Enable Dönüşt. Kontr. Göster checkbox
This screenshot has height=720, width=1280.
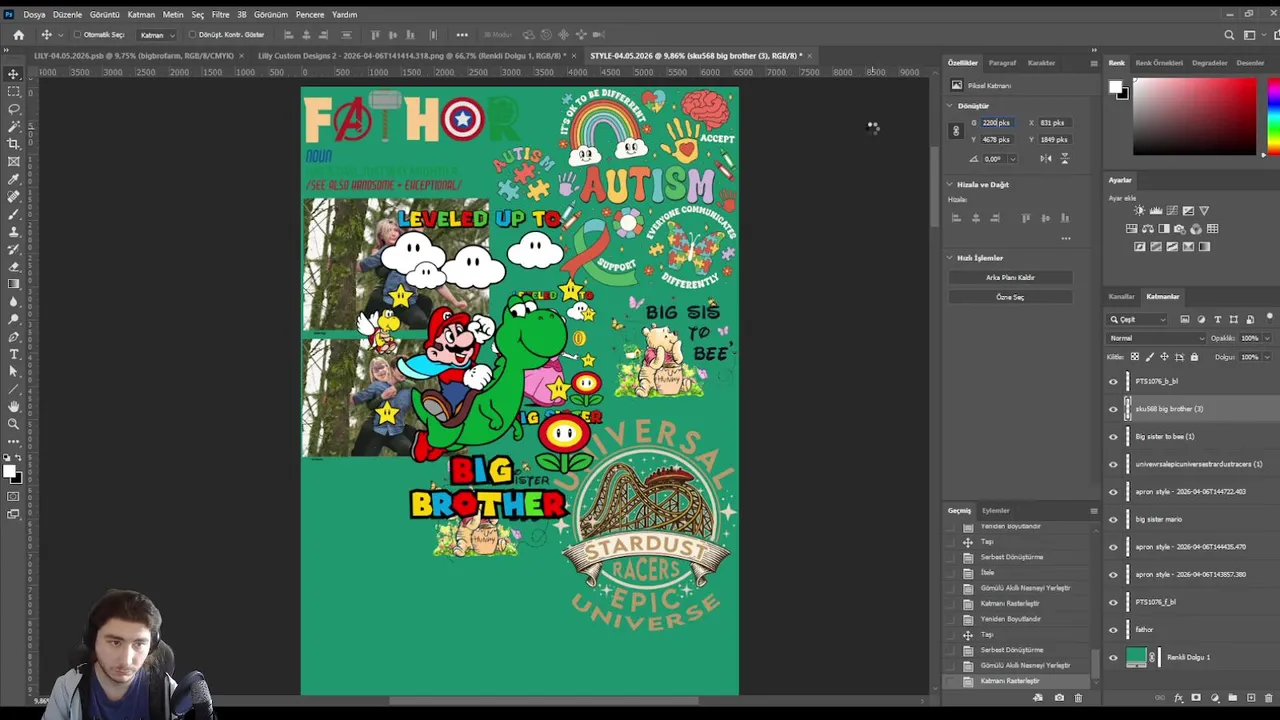[x=192, y=35]
